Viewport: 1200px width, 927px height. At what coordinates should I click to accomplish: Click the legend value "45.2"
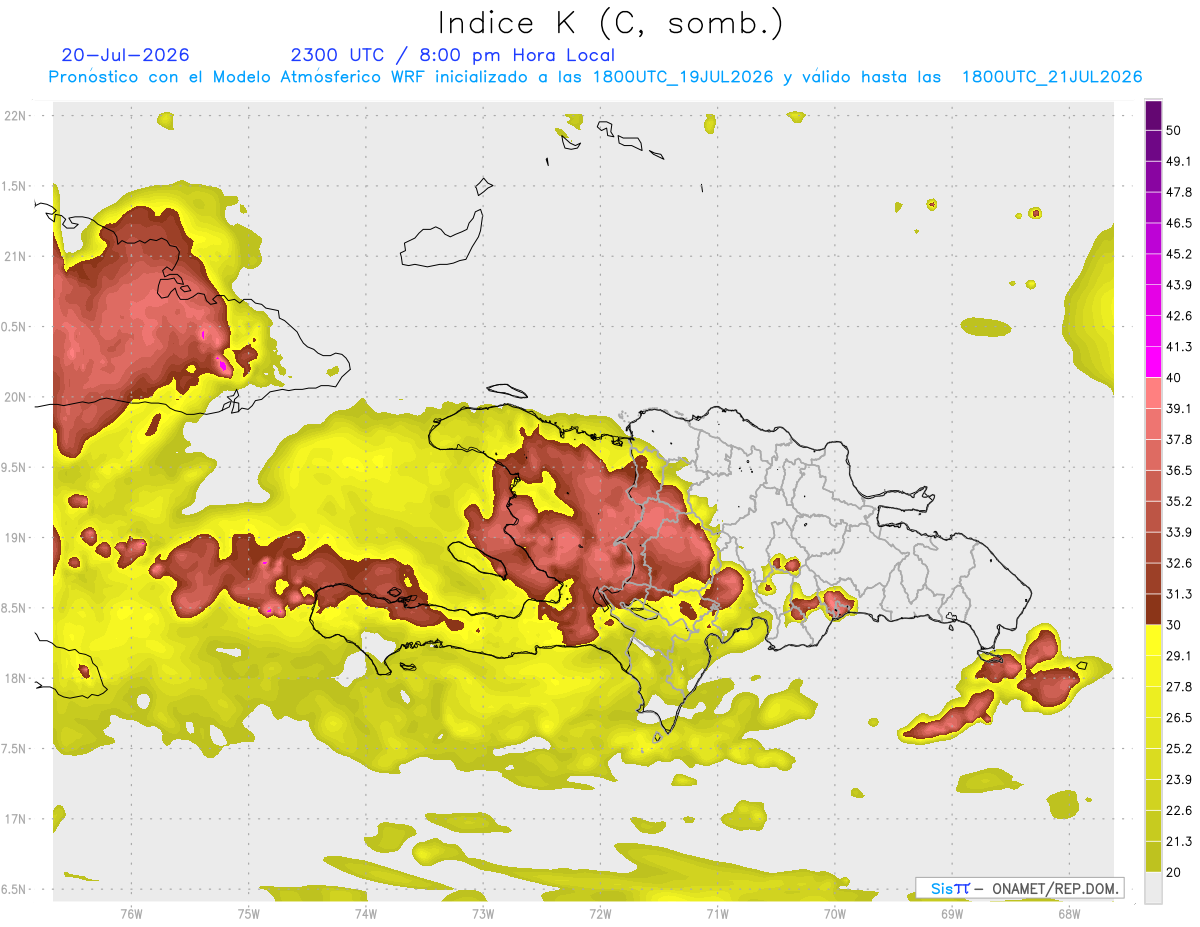click(x=1178, y=254)
